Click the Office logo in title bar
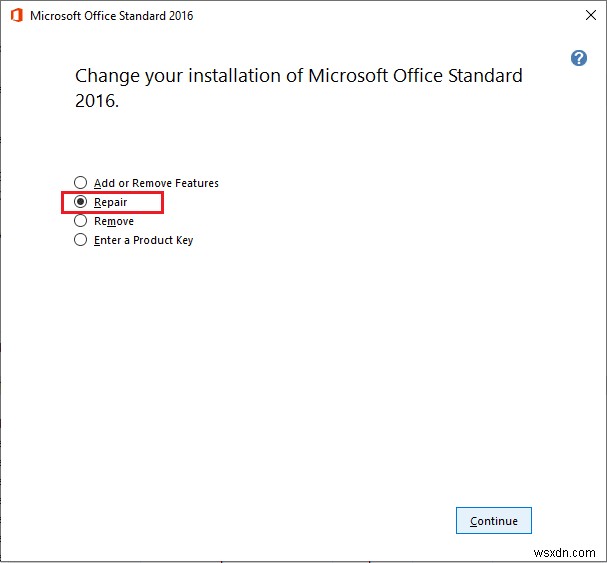Viewport: 607px width, 563px height. coord(17,15)
